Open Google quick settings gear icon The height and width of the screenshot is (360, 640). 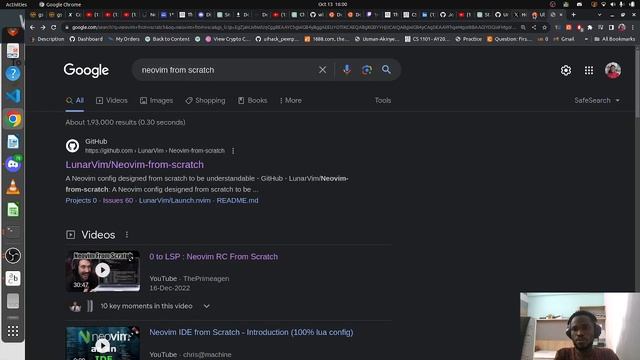[566, 70]
